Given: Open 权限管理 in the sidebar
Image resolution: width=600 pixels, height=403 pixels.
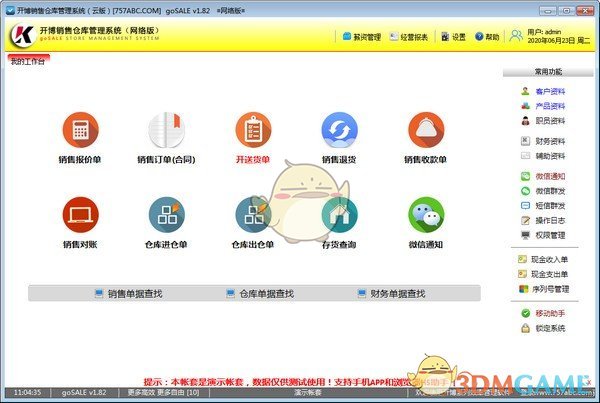Looking at the screenshot, I should 543,235.
